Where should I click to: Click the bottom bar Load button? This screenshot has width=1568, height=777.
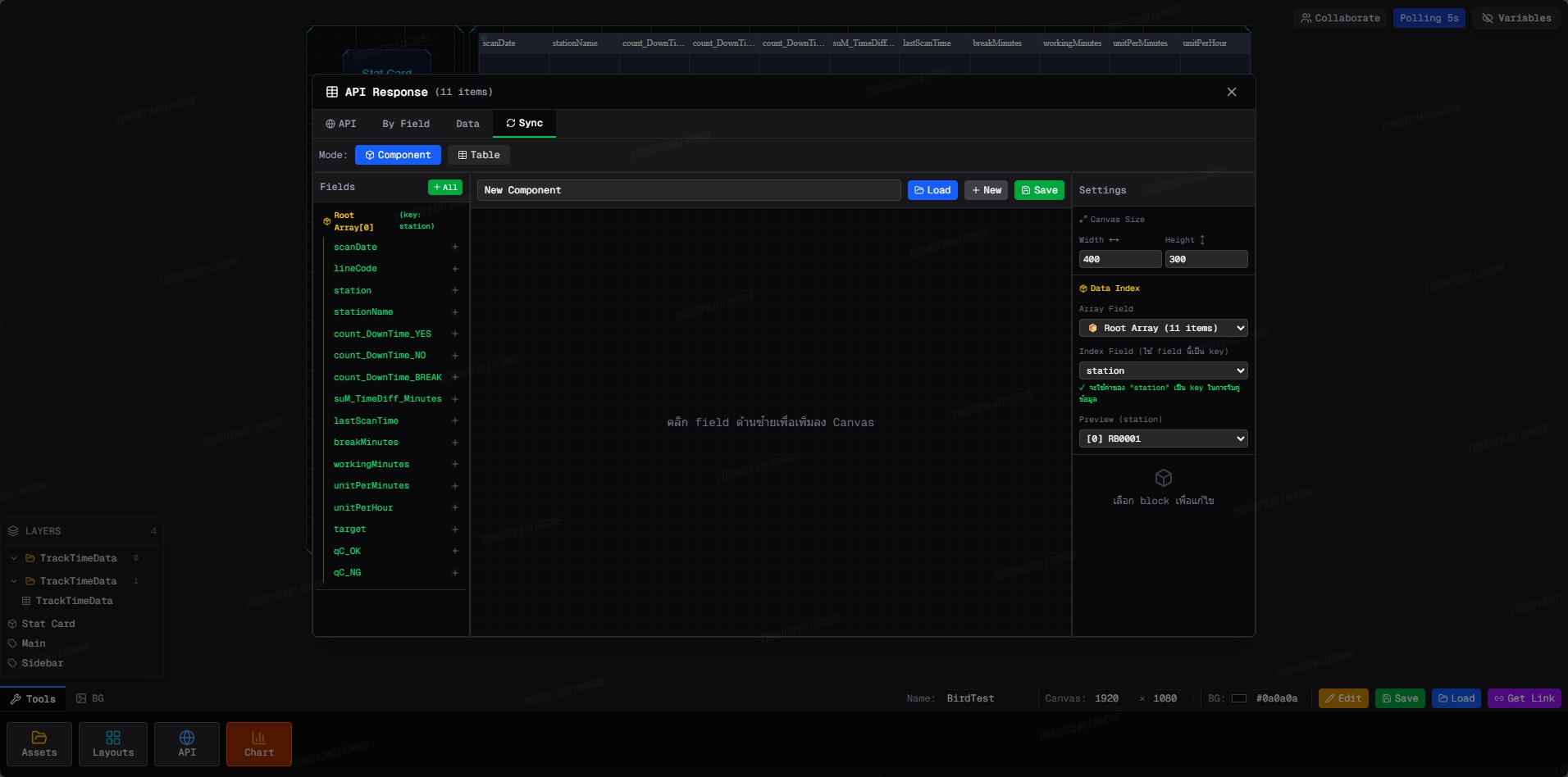[x=1456, y=698]
